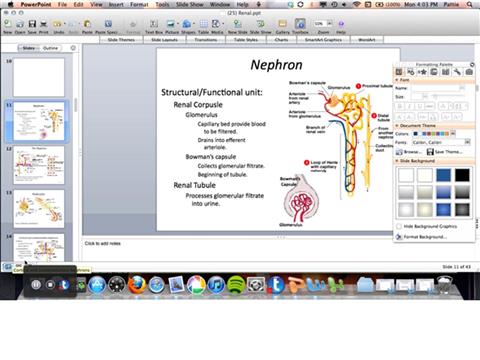This screenshot has height=360, width=480.
Task: Choose the solid black slide background
Action: 462,175
